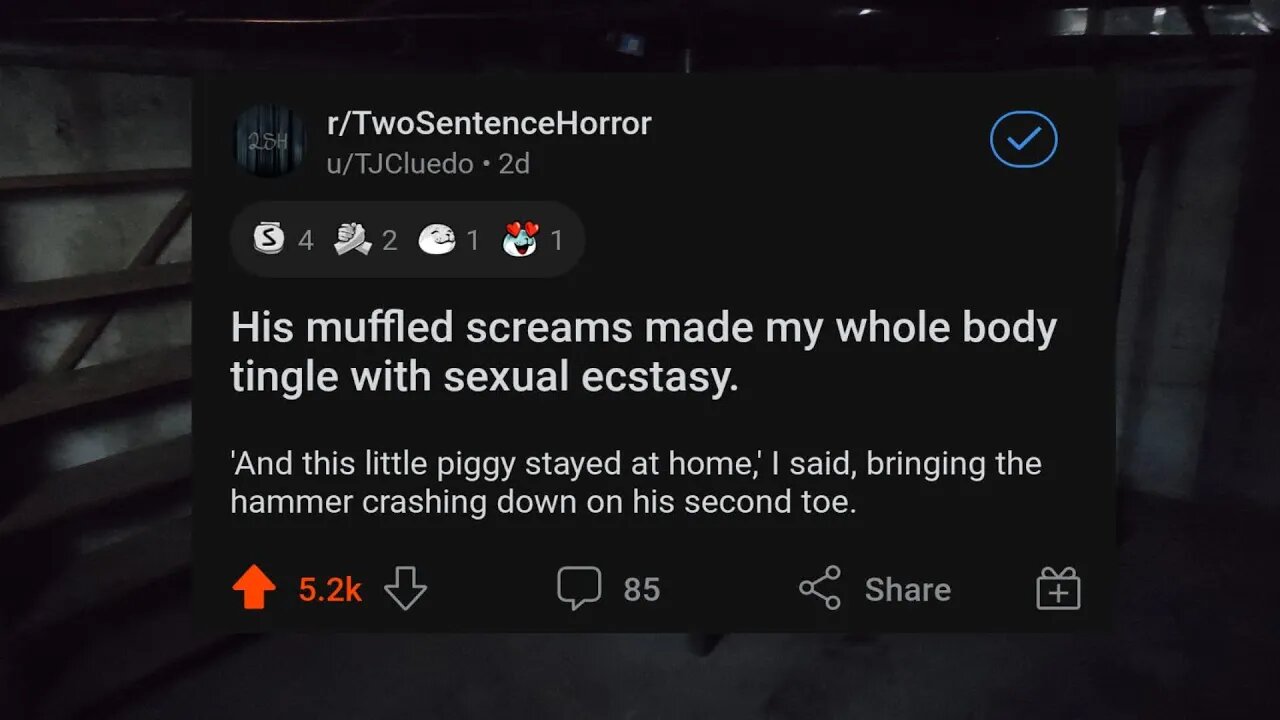This screenshot has height=720, width=1280.
Task: Click the heart-eyes award icon
Action: click(x=520, y=240)
